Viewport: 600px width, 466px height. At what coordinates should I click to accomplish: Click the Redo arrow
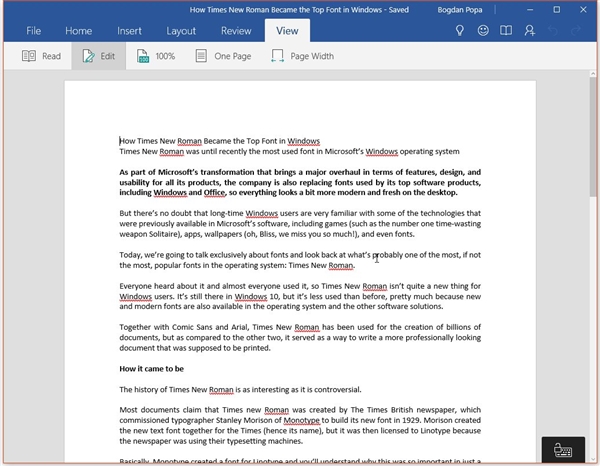point(576,31)
